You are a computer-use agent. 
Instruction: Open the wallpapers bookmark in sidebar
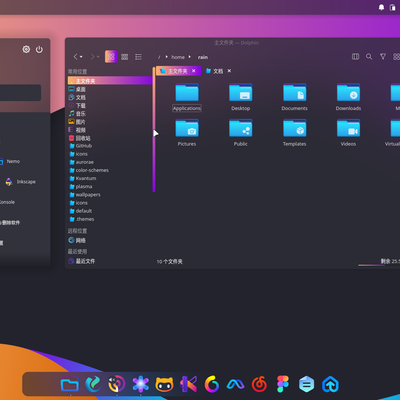(110, 195)
